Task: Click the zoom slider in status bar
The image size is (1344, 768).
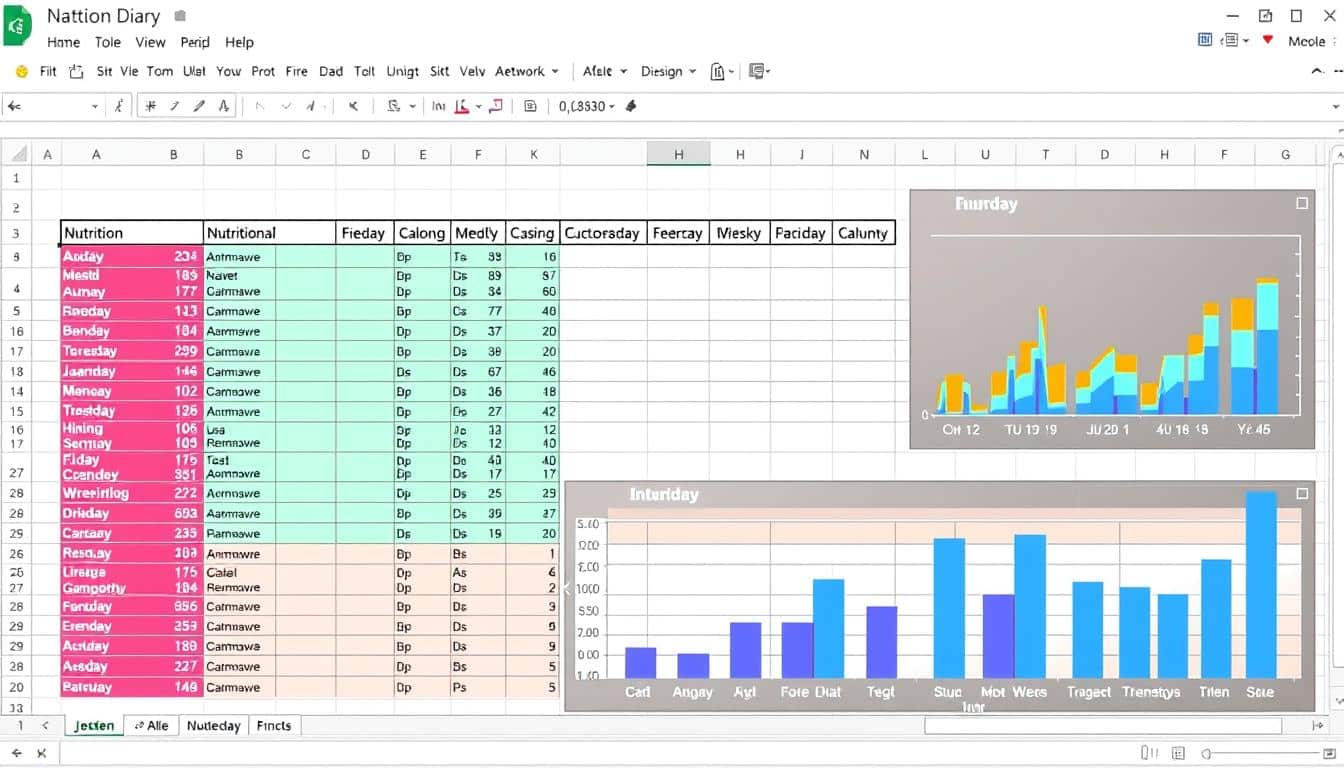Action: pyautogui.click(x=1261, y=753)
